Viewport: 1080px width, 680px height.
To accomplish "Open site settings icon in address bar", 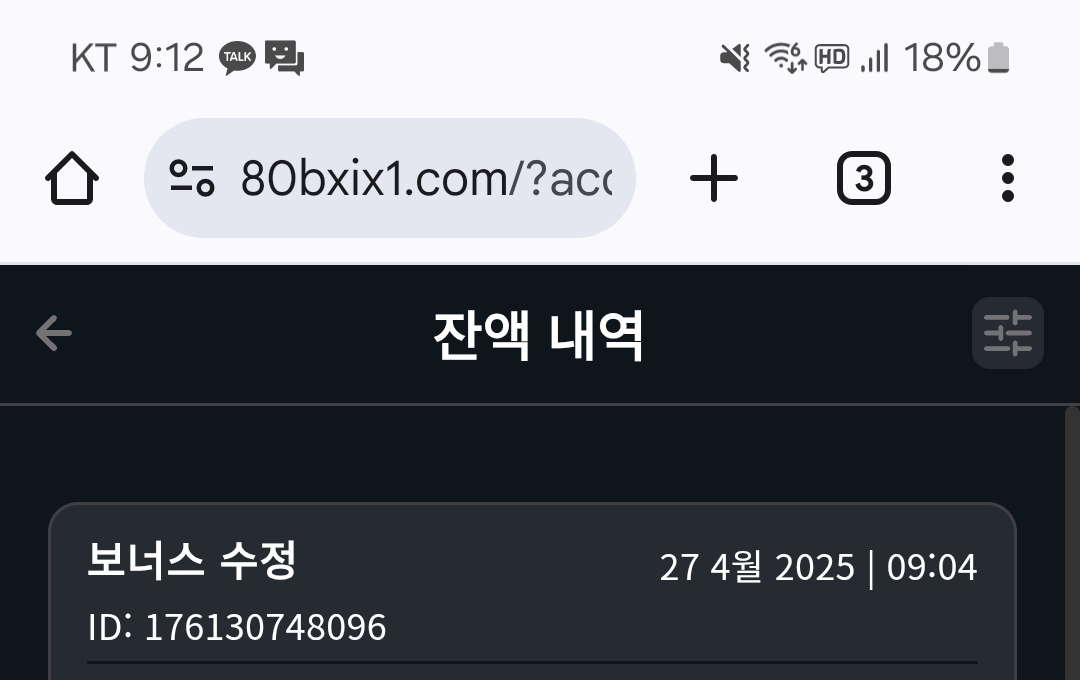I will [191, 178].
